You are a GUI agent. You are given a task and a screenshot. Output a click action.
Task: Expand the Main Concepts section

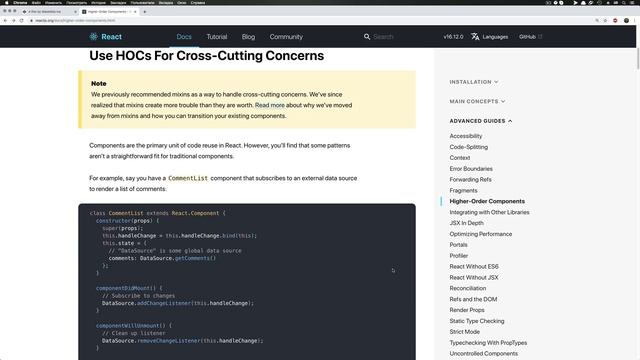477,101
